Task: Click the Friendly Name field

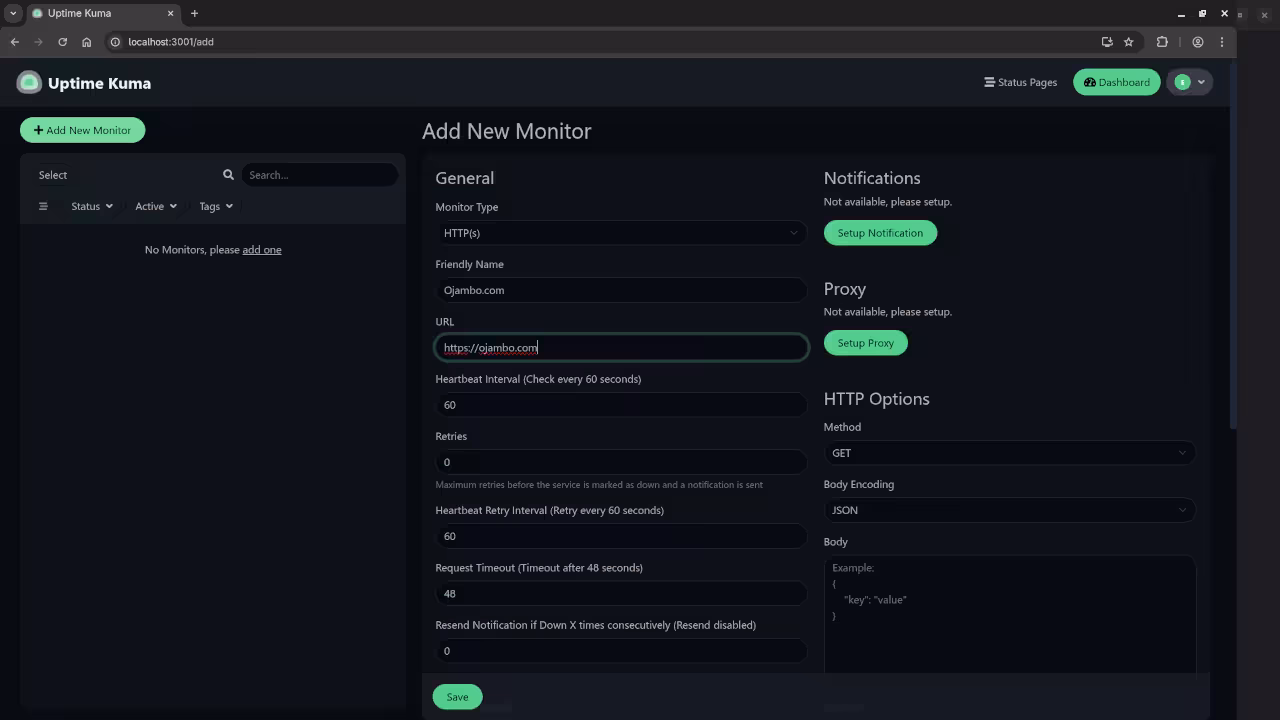Action: tap(621, 290)
